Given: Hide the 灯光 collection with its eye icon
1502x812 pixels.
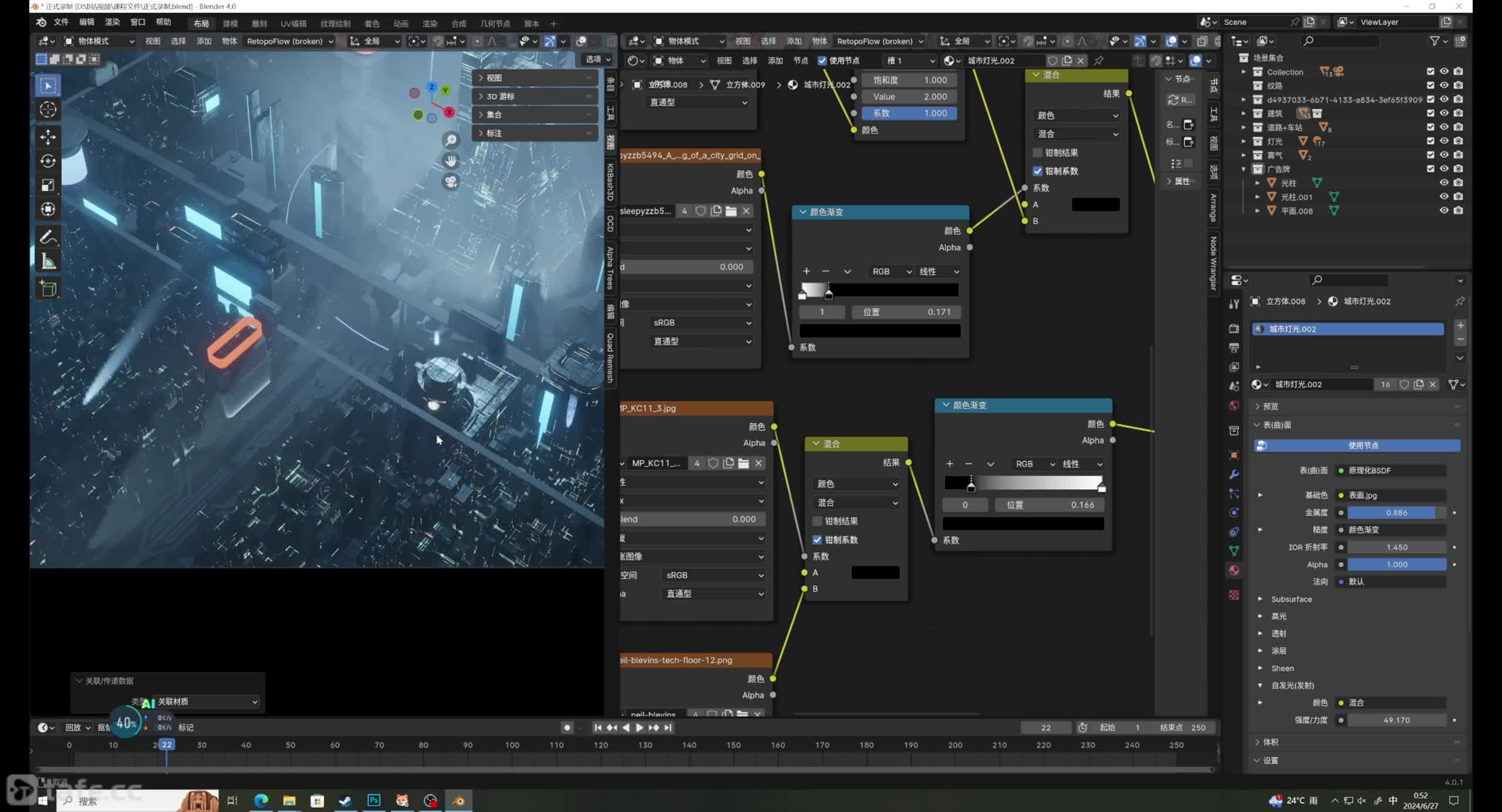Looking at the screenshot, I should [1444, 141].
